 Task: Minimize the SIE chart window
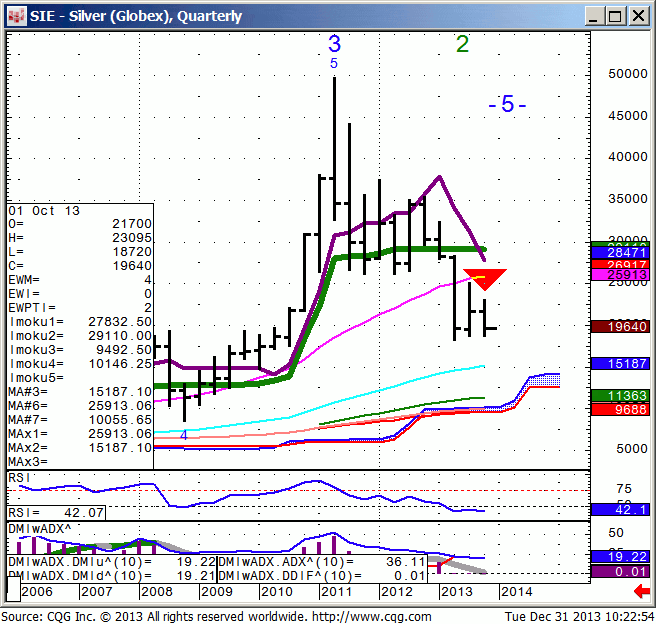pos(591,15)
